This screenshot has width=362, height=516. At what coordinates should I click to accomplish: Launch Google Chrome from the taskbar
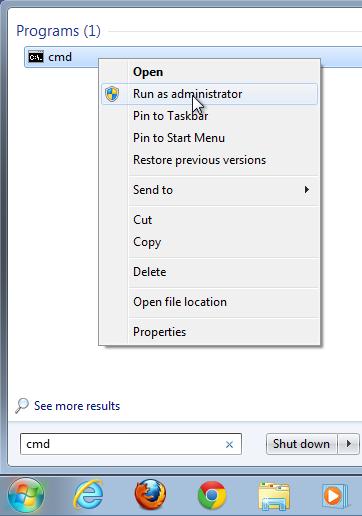[212, 495]
